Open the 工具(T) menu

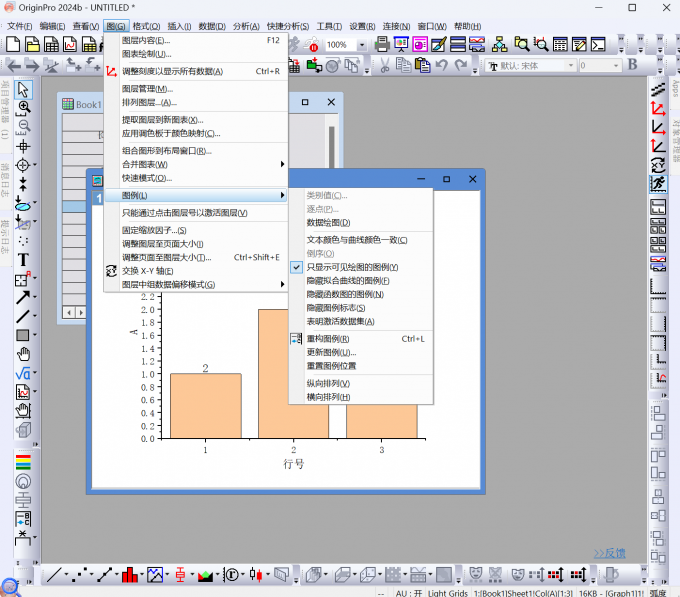click(x=329, y=26)
